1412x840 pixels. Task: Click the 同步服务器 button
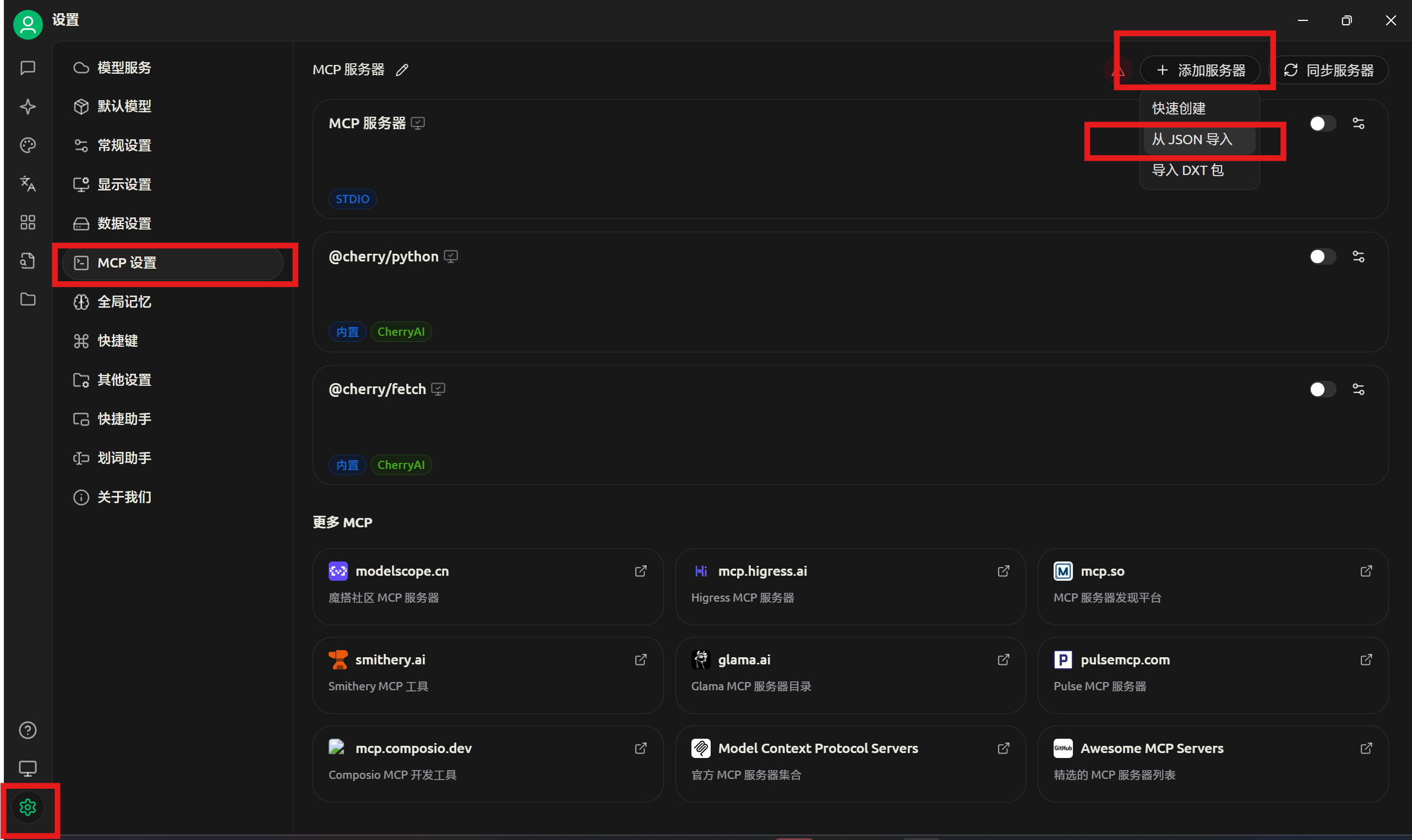coord(1329,70)
